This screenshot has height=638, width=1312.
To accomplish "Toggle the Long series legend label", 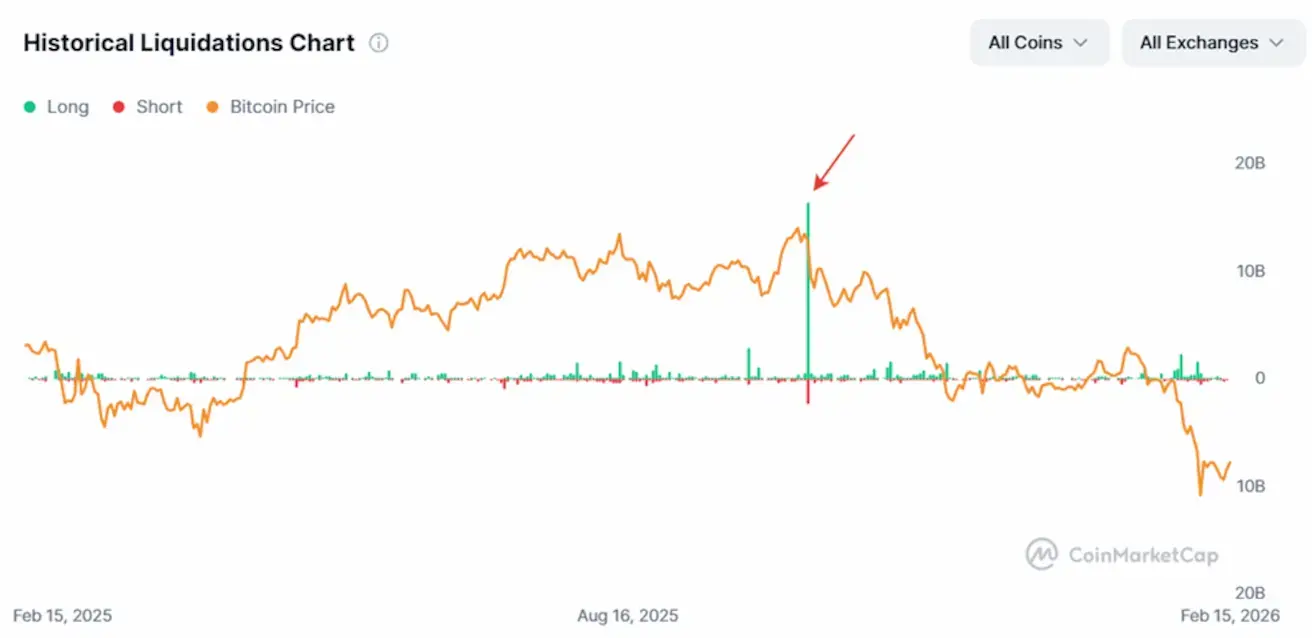I will tap(68, 107).
